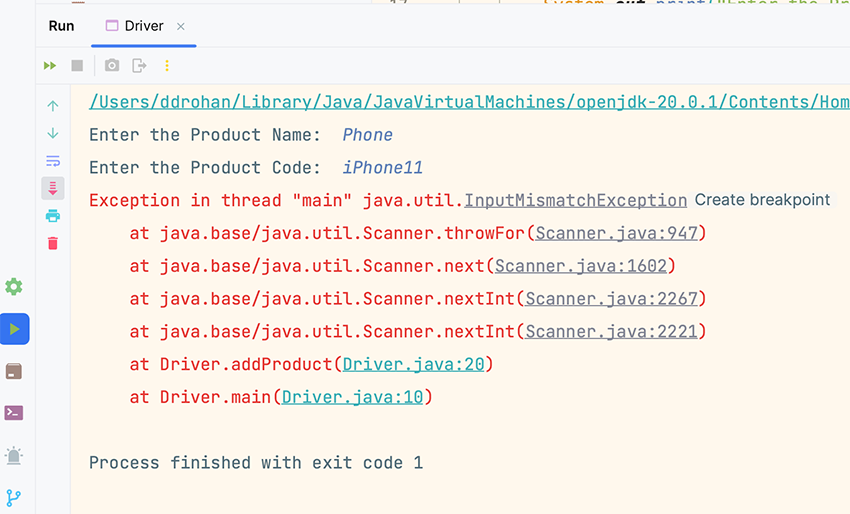Toggle soft-wrap in the console
Screen dimensions: 850x514
(53, 161)
